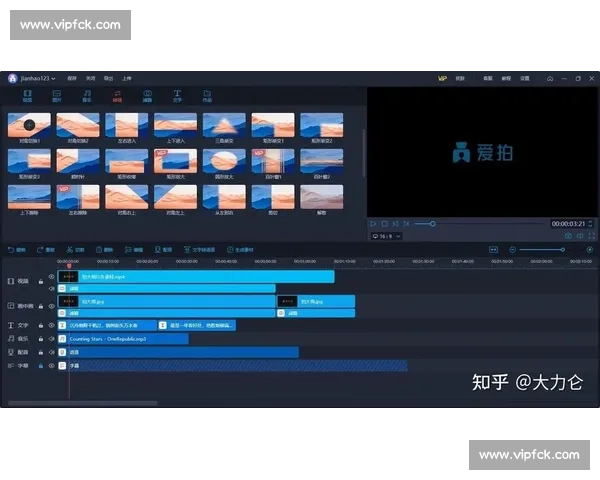
Task: Open the 16:9 aspect ratio dropdown
Action: pos(386,236)
